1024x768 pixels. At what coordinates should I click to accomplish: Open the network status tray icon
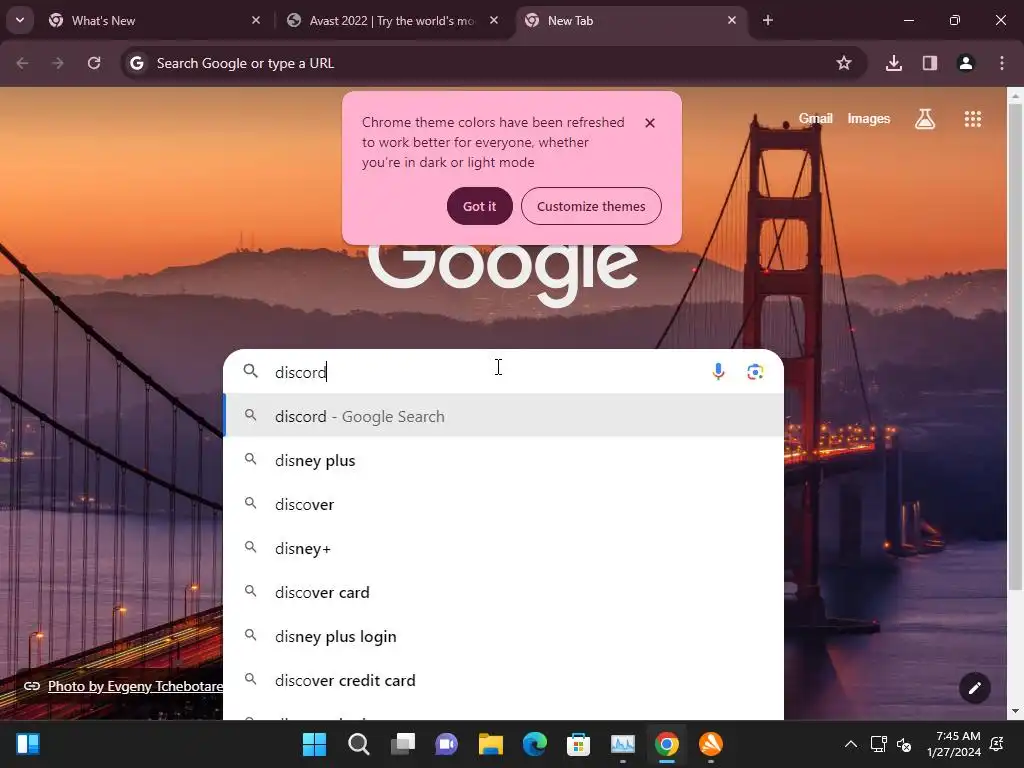[878, 744]
